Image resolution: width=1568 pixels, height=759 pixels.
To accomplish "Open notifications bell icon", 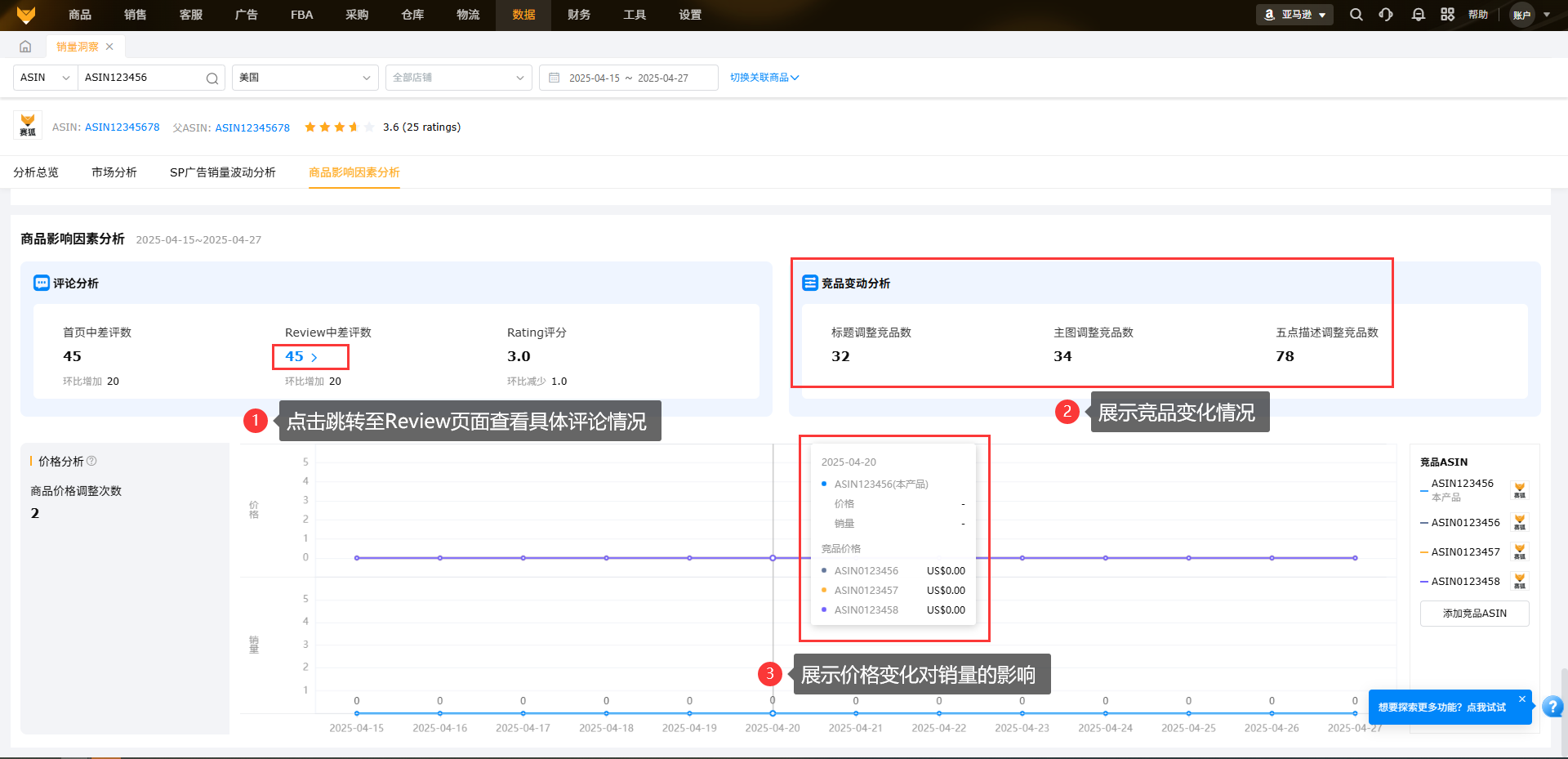I will (1418, 15).
